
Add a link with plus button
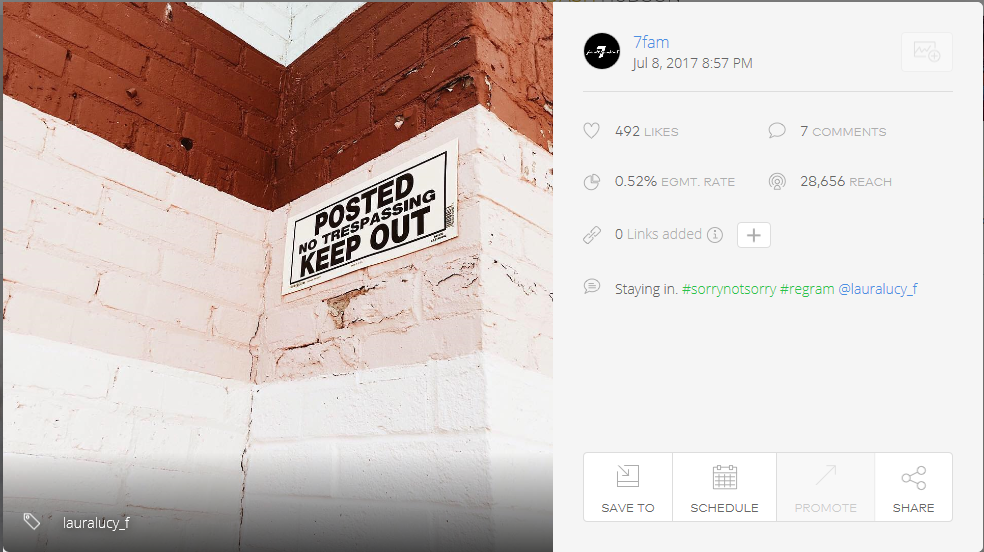[754, 235]
